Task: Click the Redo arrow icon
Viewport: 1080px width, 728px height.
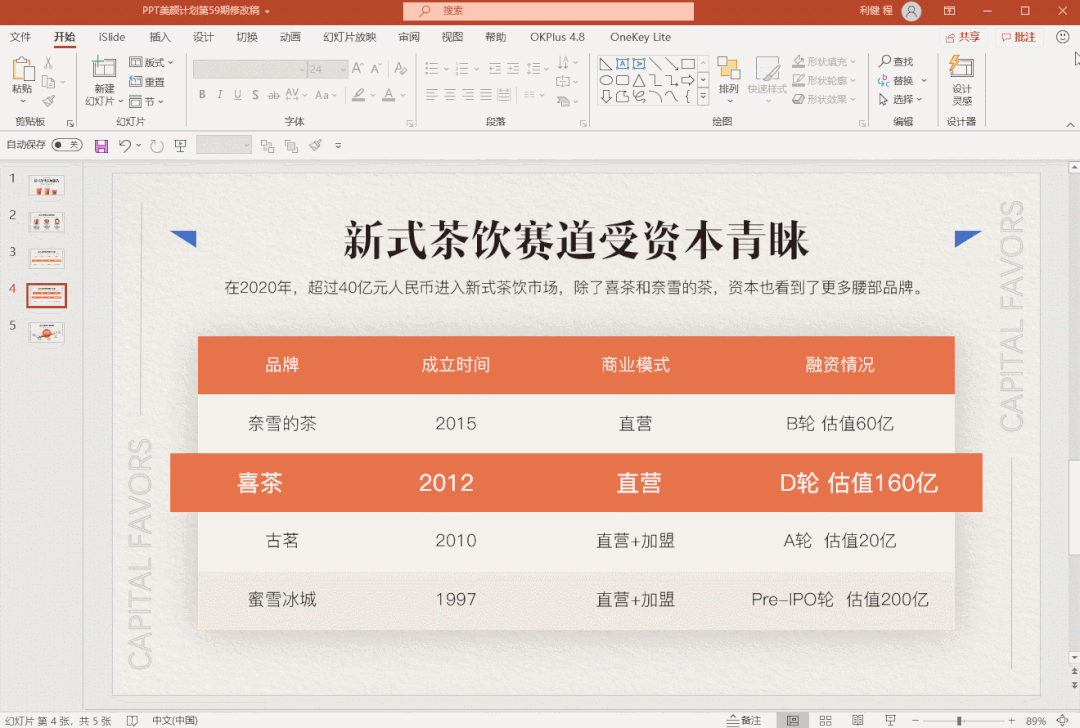Action: click(x=157, y=145)
